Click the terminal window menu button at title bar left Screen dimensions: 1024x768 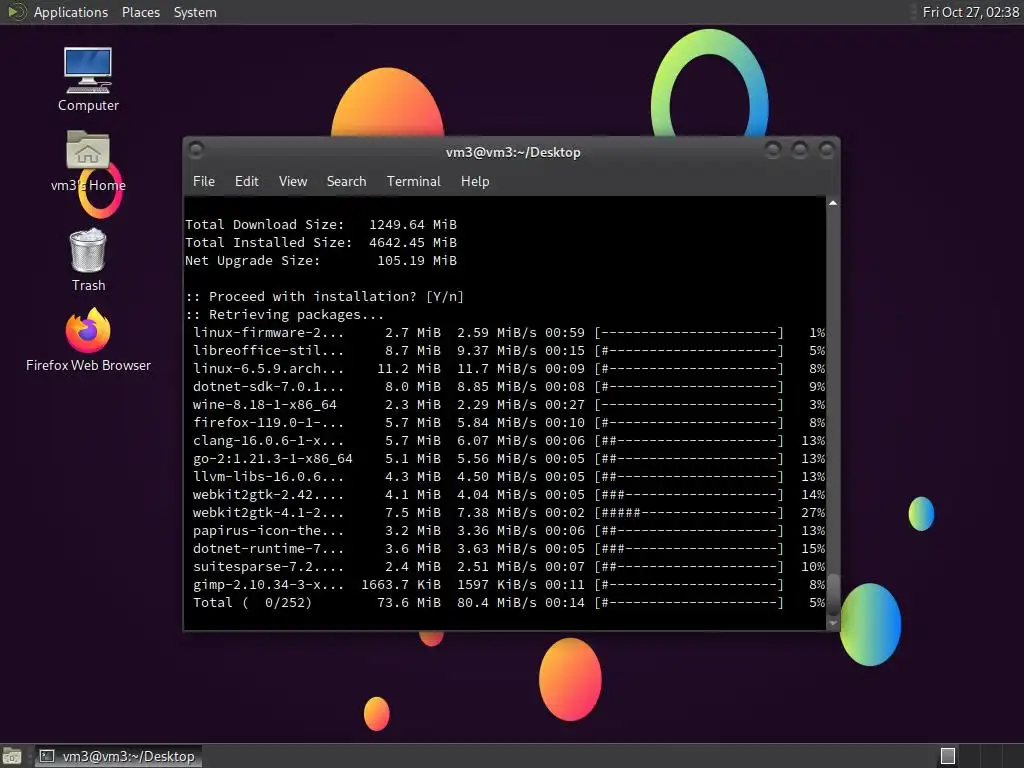pyautogui.click(x=196, y=150)
